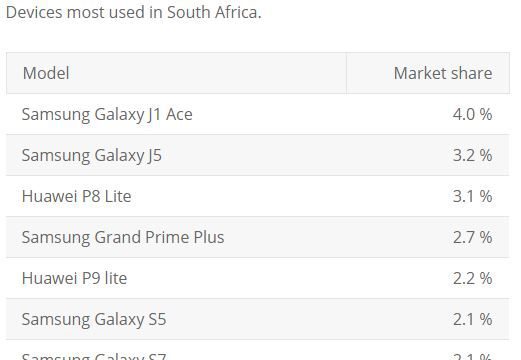Click the word 'Devices' in the heading
Screen dimensions: 521x360
34,12
